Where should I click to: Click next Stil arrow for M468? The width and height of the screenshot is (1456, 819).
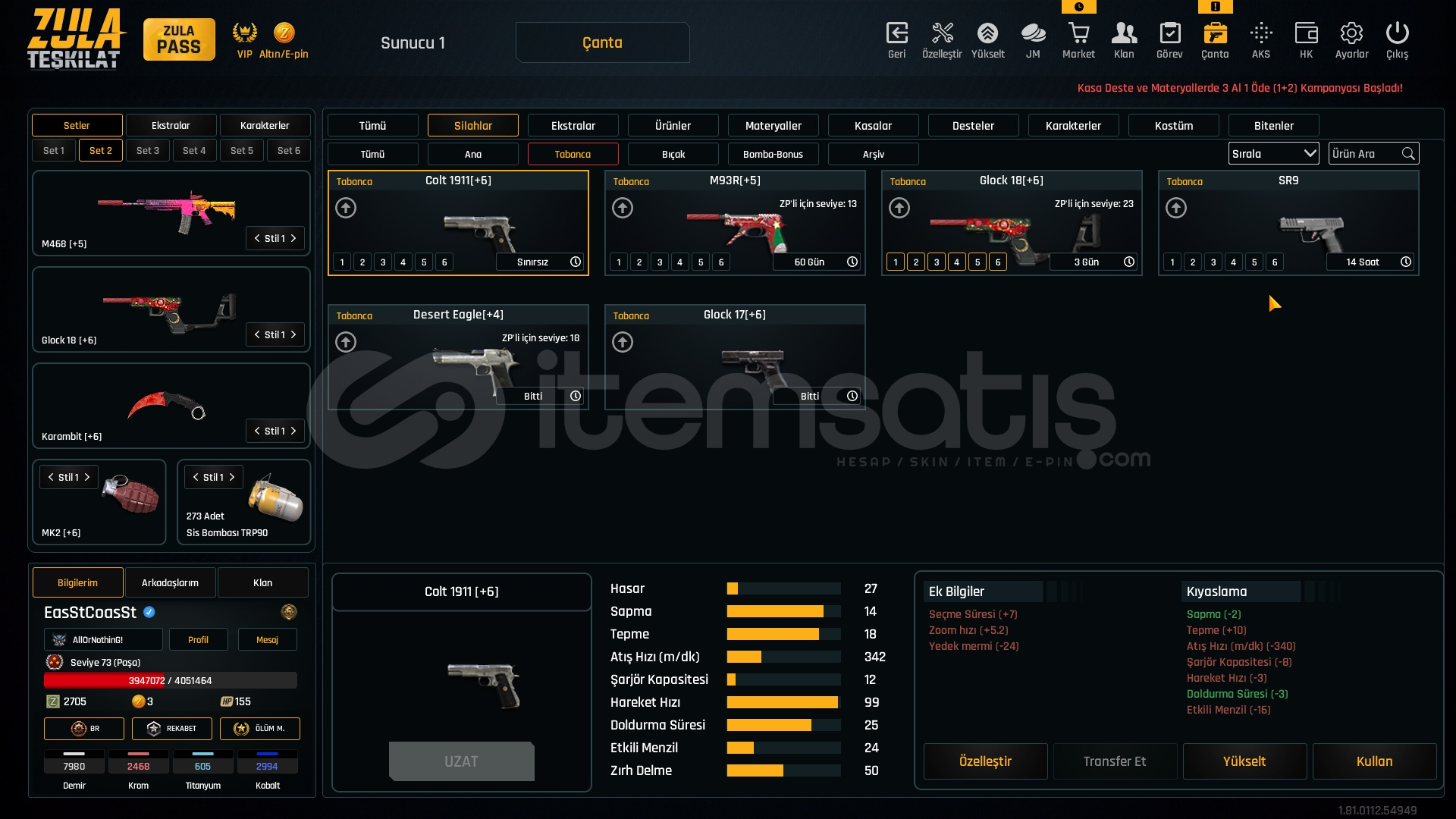pos(293,238)
